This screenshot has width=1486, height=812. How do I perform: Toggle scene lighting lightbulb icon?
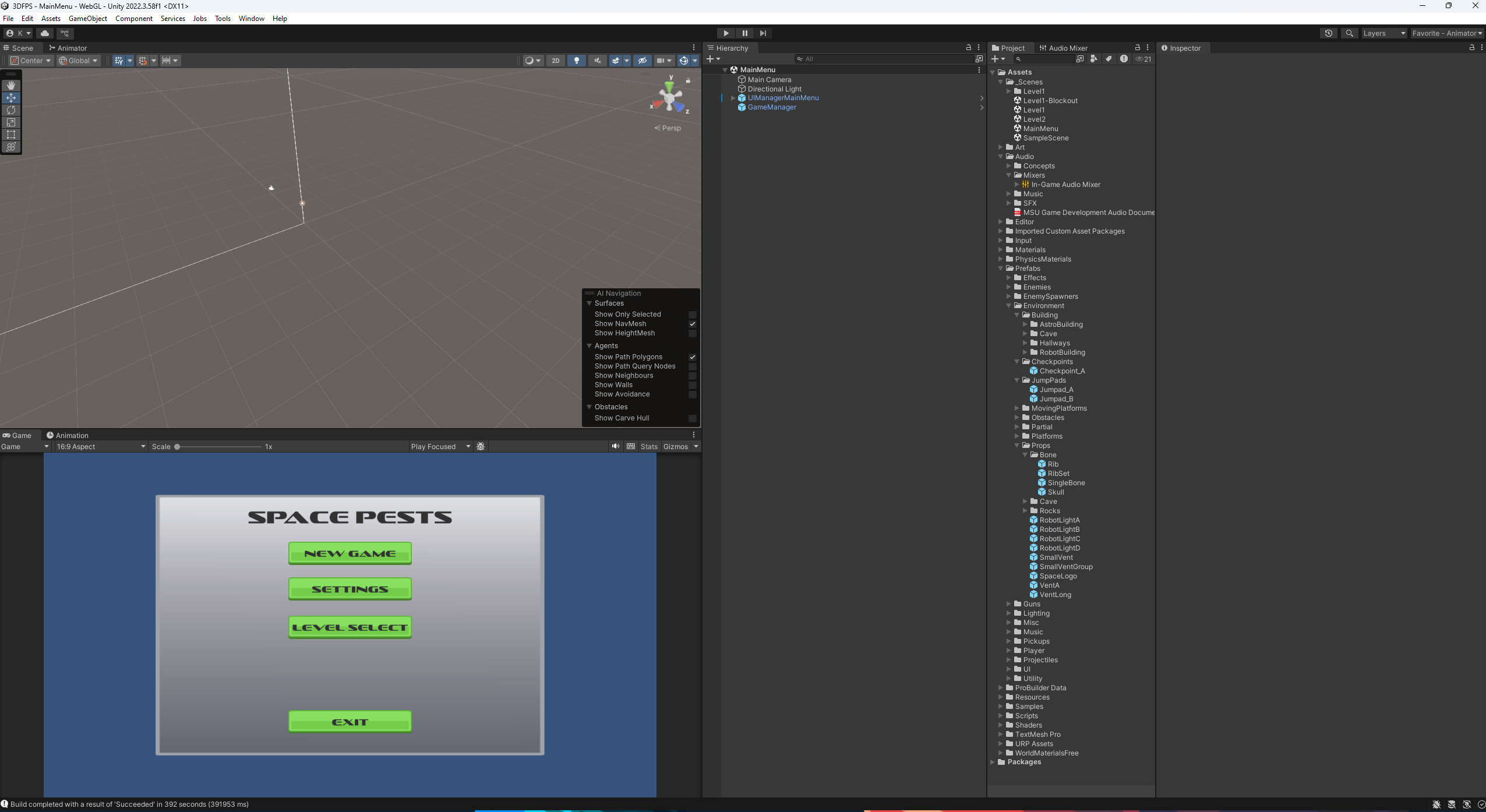(576, 61)
